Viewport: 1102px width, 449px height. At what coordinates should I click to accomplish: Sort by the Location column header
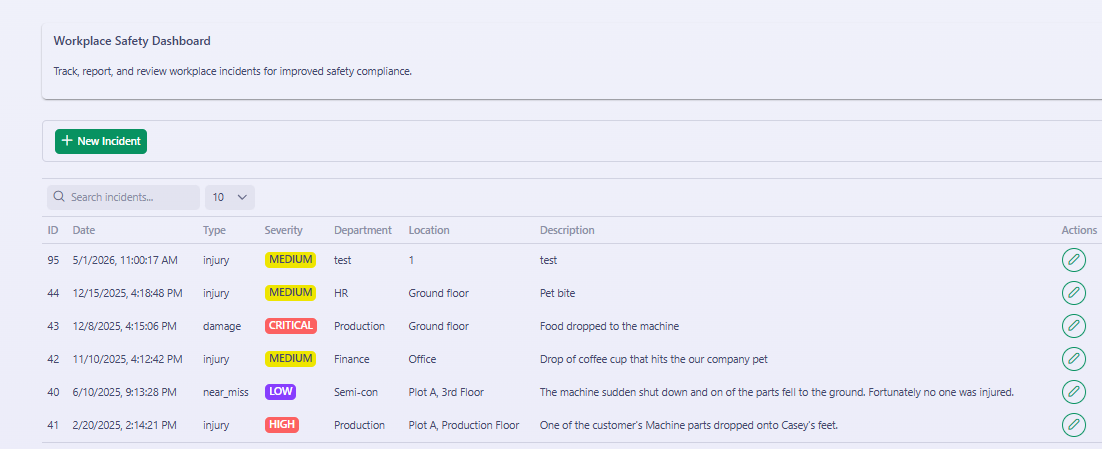tap(429, 230)
